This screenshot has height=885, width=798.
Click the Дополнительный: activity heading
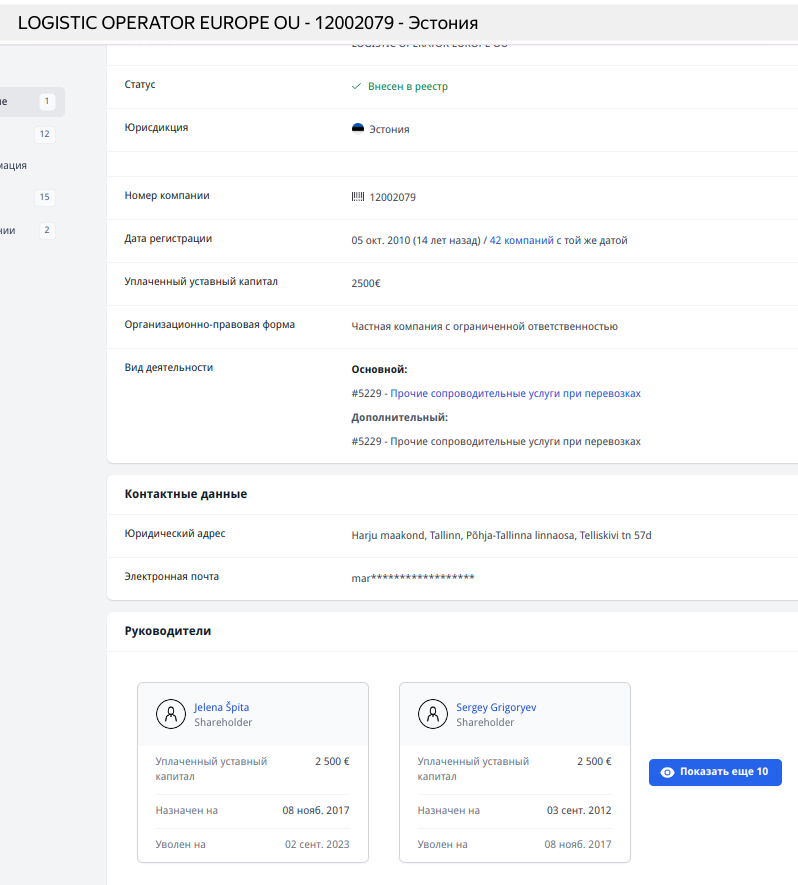400,418
